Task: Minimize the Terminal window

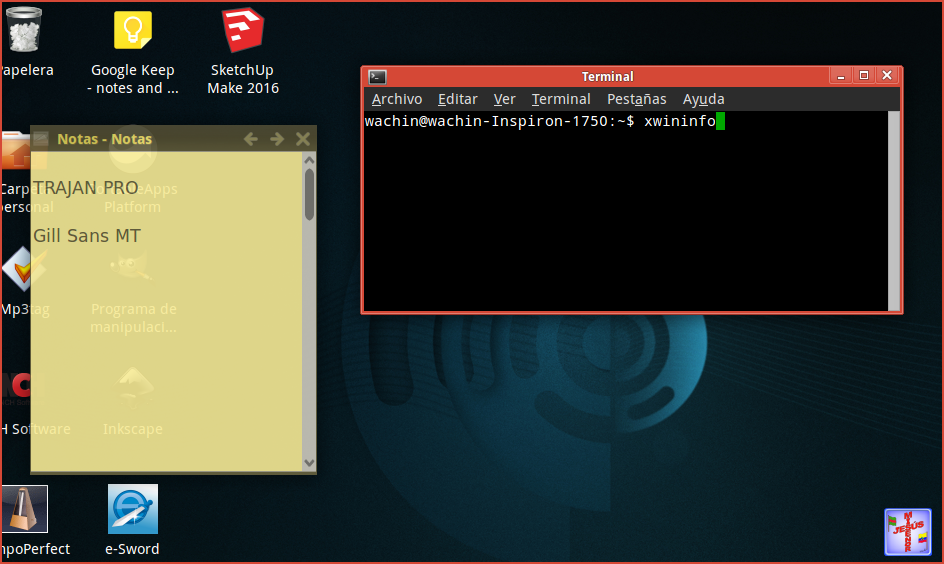Action: pyautogui.click(x=841, y=76)
